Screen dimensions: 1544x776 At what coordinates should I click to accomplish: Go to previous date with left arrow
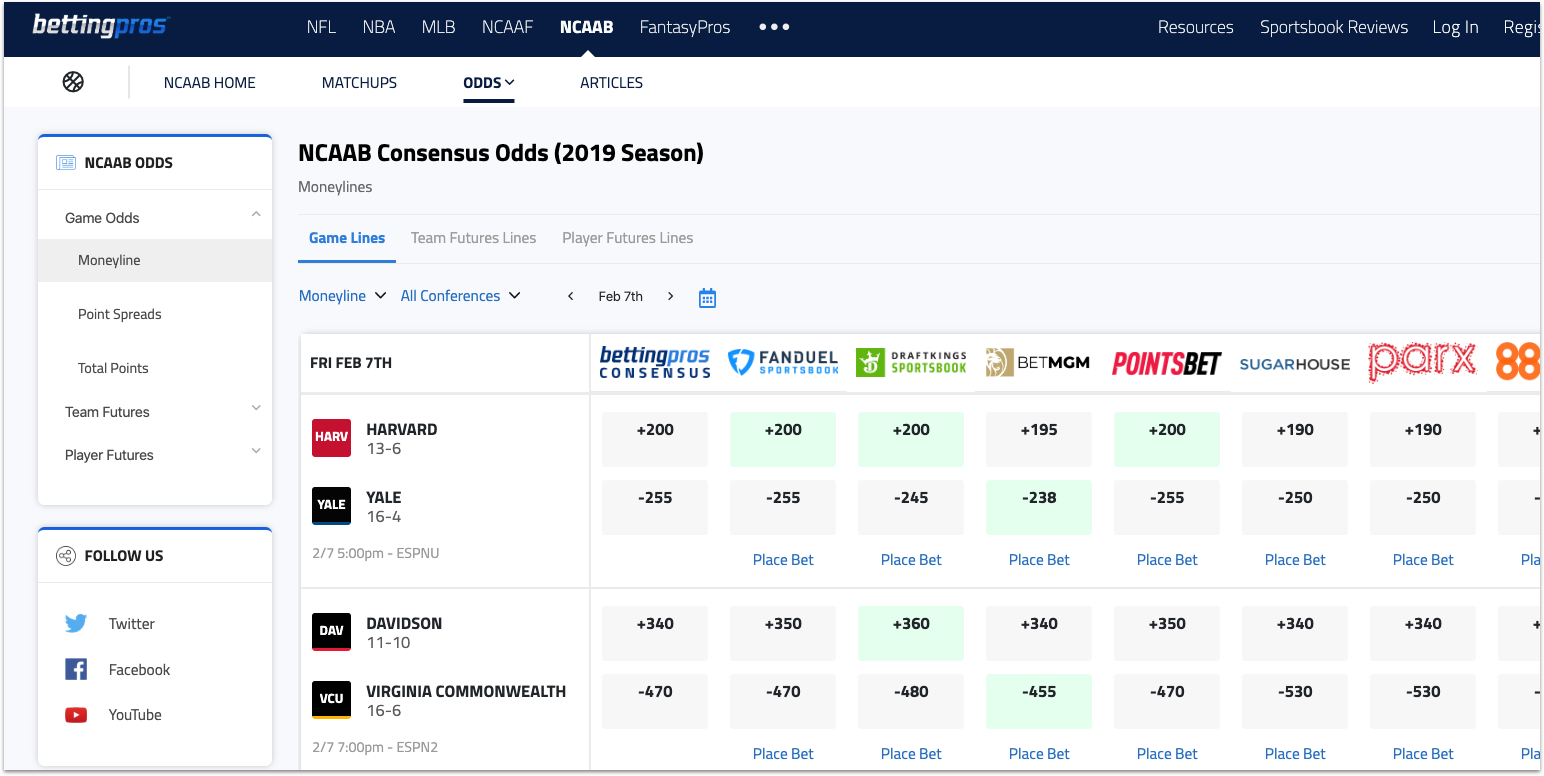pos(571,297)
